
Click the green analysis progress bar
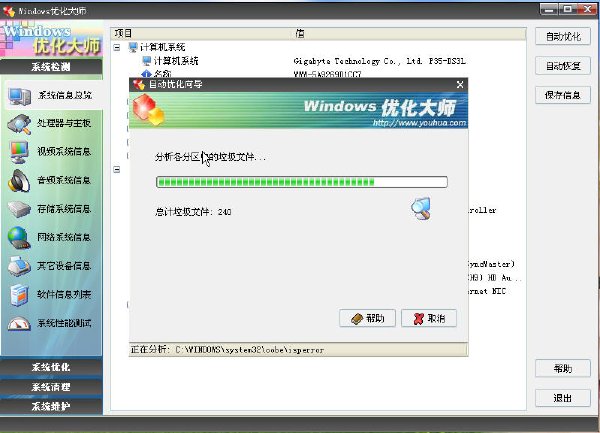(x=302, y=182)
